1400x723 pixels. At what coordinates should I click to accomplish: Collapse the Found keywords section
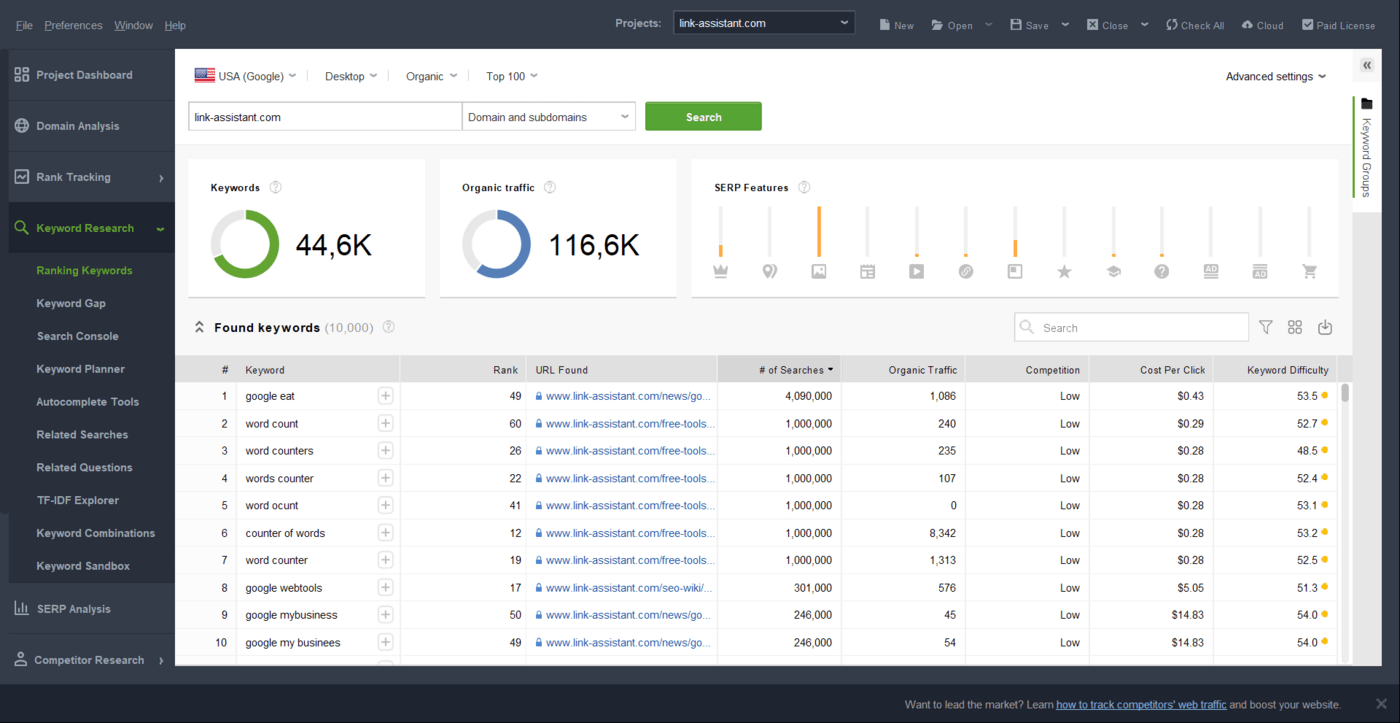[x=199, y=327]
